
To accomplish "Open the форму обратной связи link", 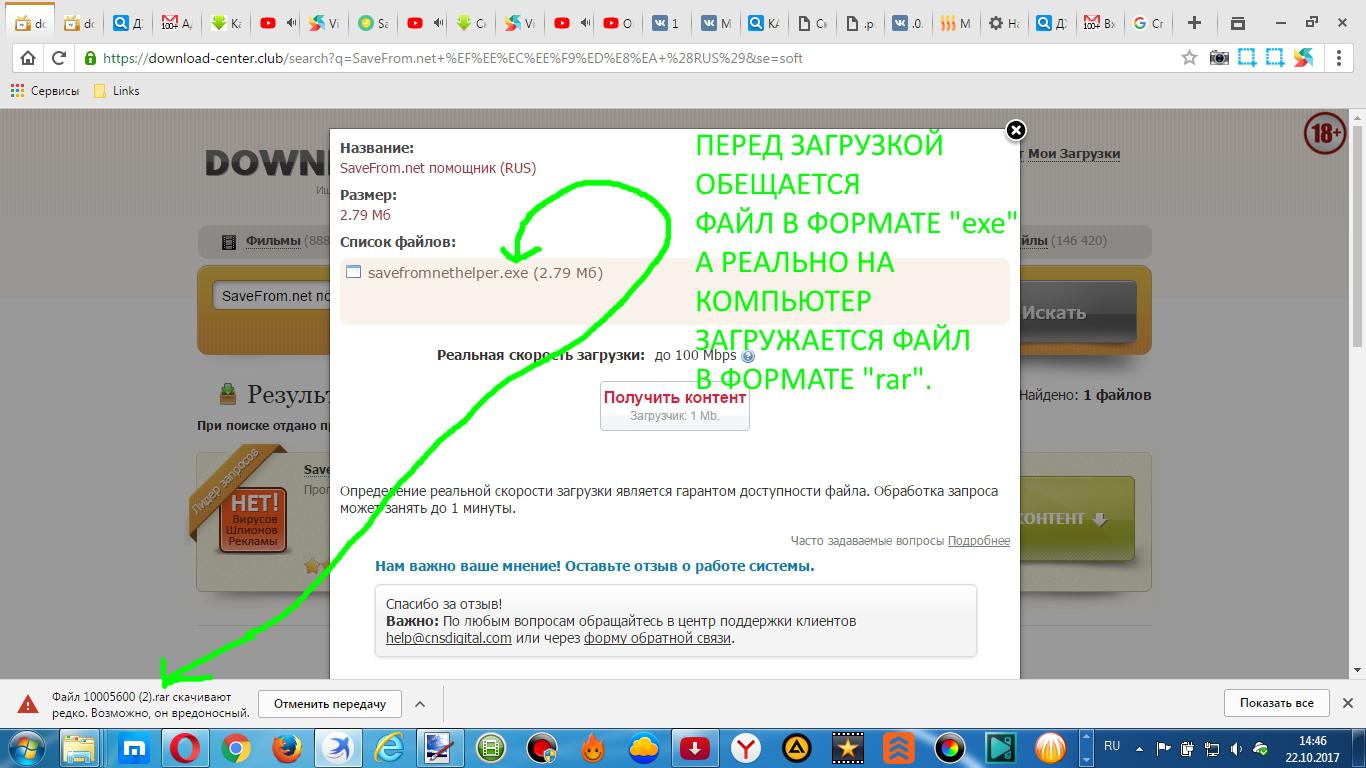I will (658, 638).
